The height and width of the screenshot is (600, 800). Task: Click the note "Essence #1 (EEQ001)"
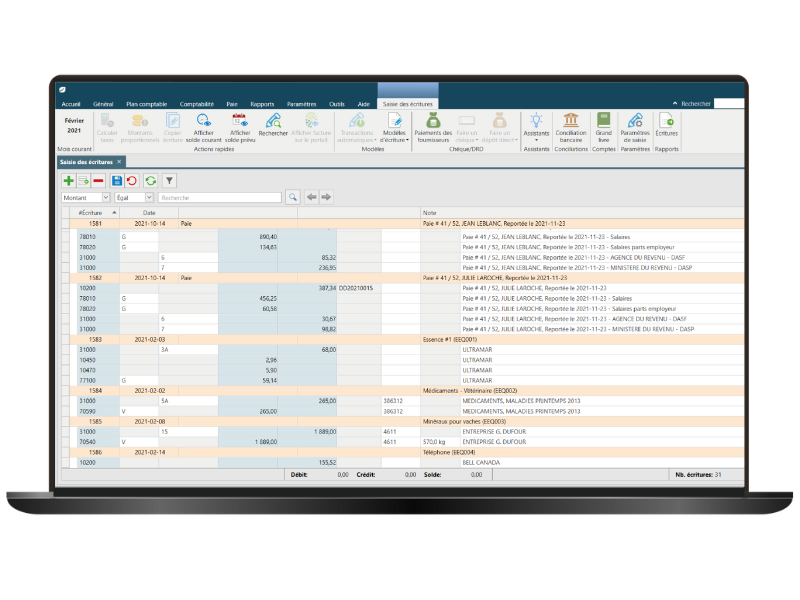tap(449, 339)
